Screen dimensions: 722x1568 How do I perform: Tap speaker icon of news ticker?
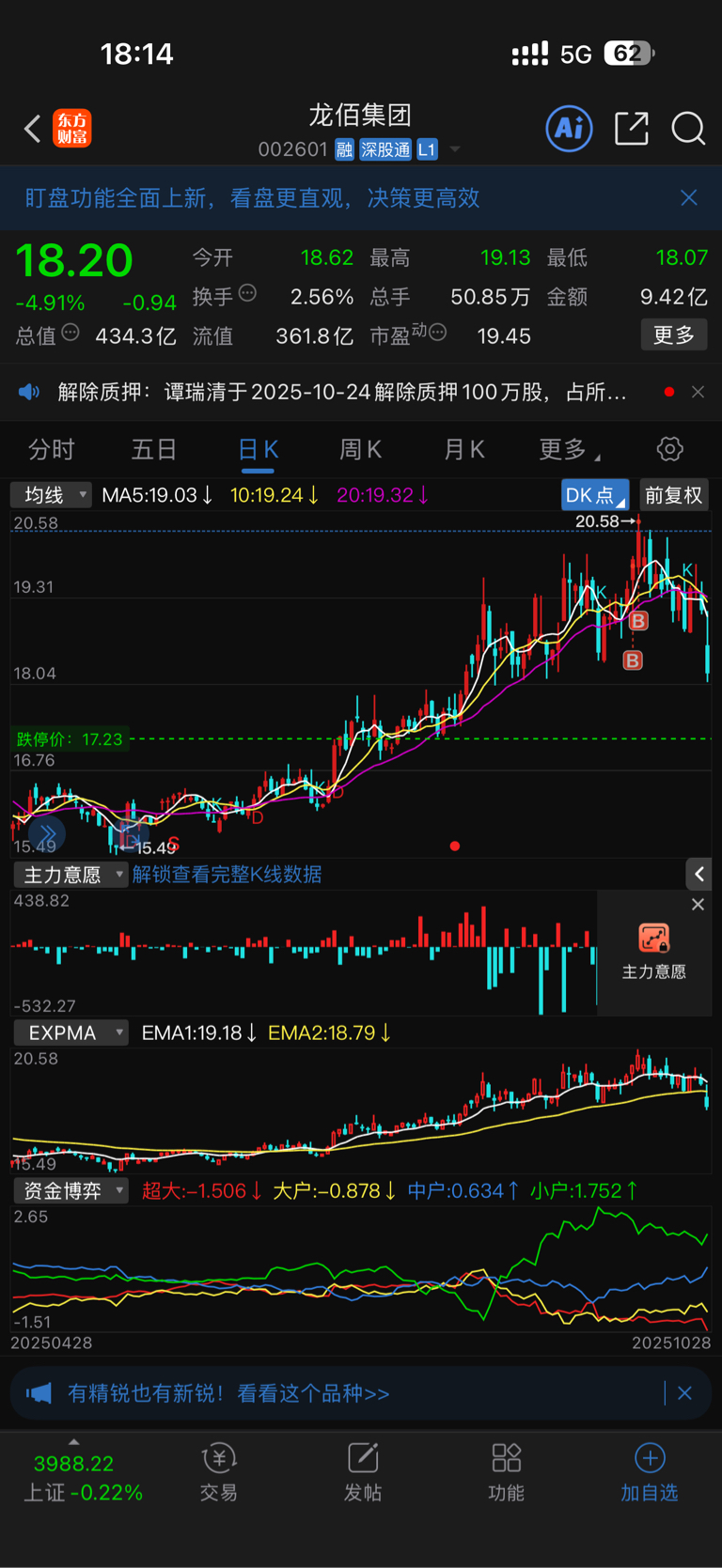[29, 392]
